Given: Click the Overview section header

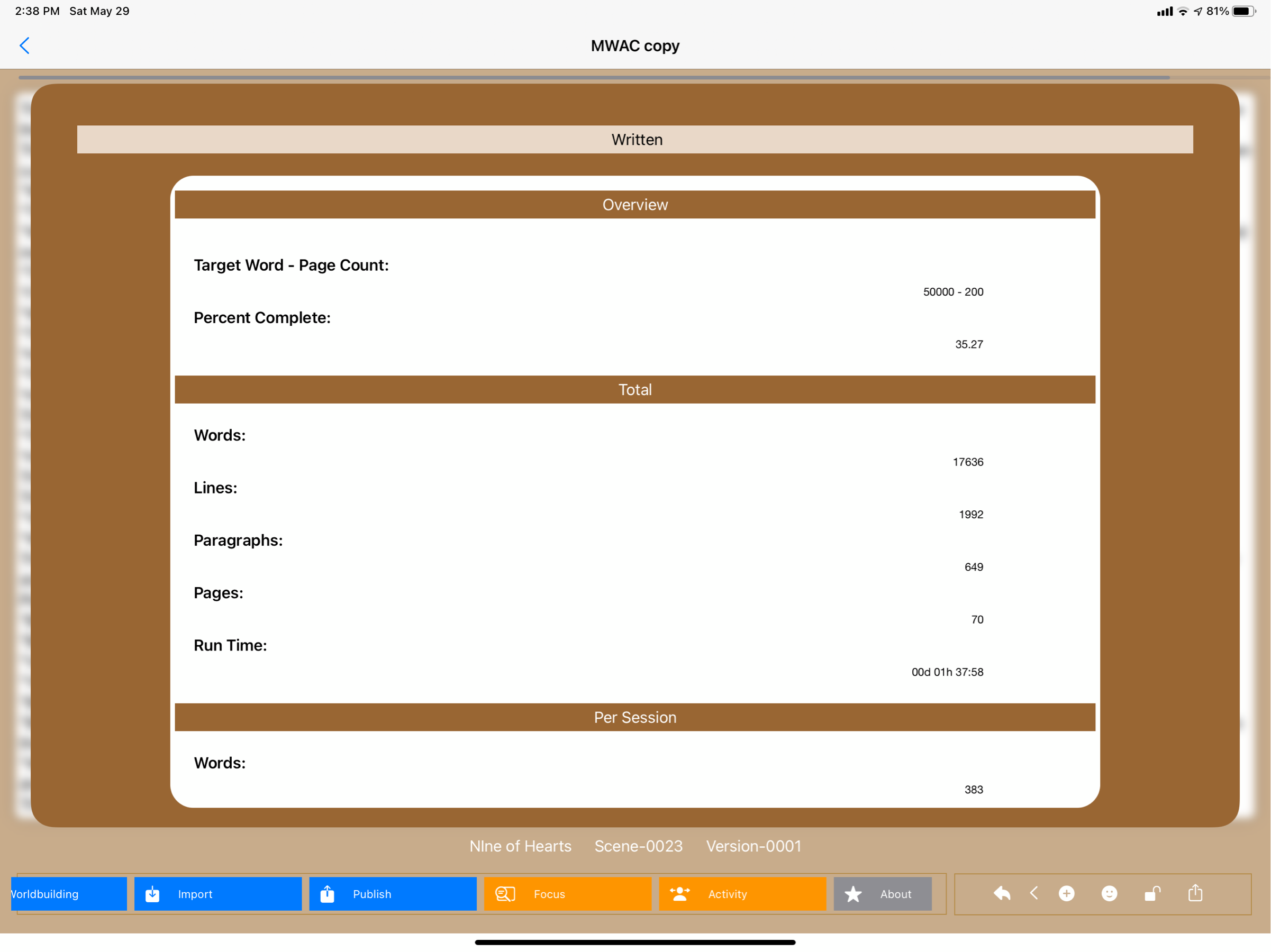Looking at the screenshot, I should (x=635, y=204).
